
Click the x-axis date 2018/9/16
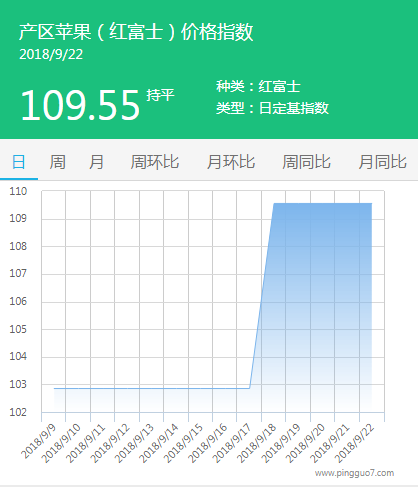pos(208,443)
